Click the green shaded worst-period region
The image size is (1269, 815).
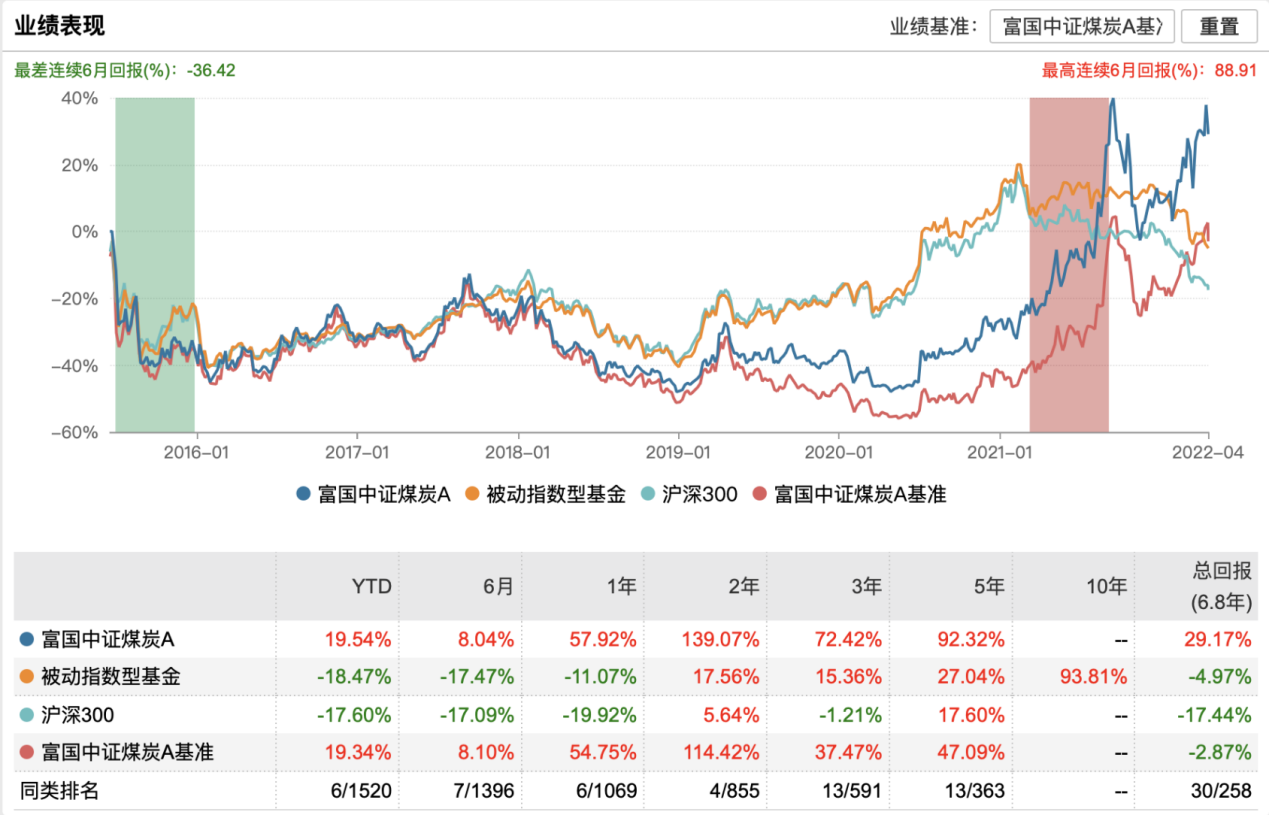click(x=154, y=265)
